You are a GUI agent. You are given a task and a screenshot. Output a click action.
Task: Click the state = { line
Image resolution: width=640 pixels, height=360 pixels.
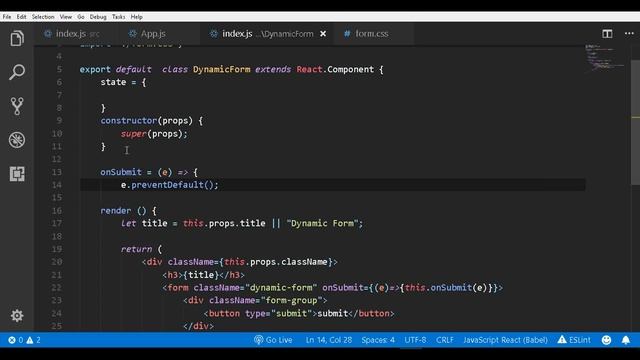[x=123, y=82]
